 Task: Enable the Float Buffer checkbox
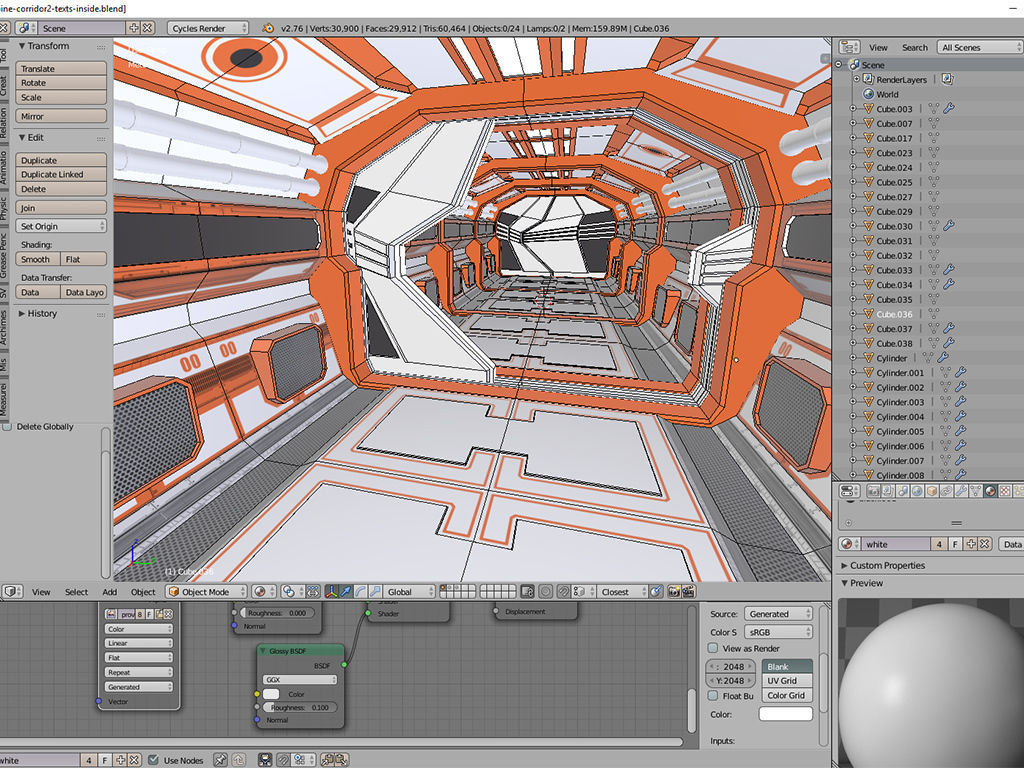[713, 696]
